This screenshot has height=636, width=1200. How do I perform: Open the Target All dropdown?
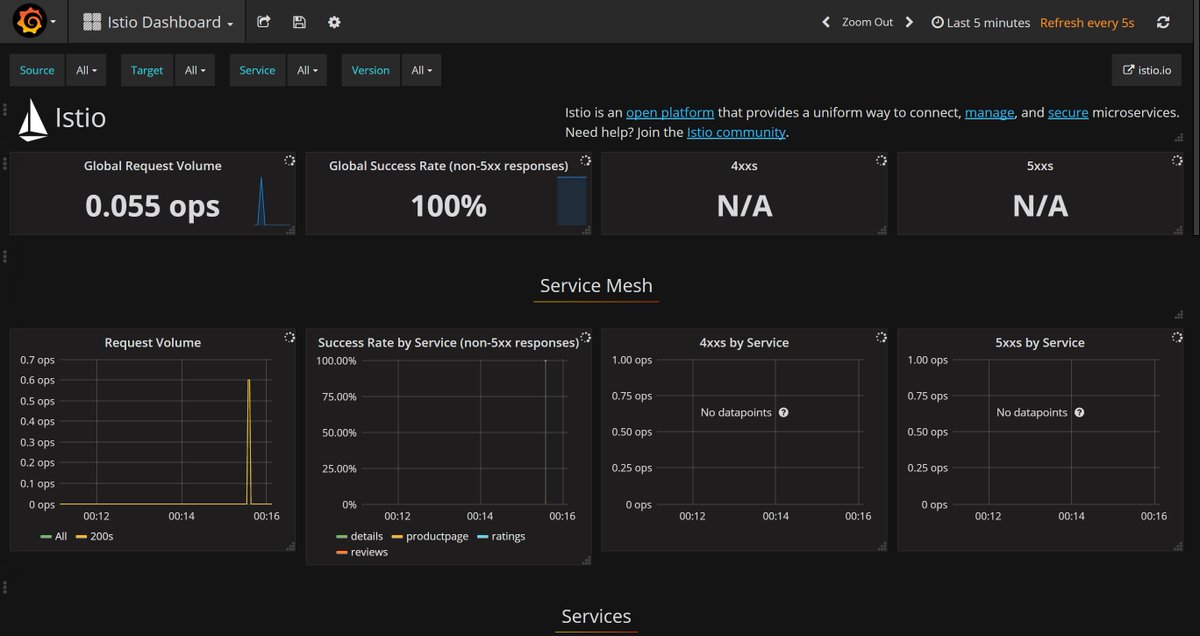(x=195, y=70)
